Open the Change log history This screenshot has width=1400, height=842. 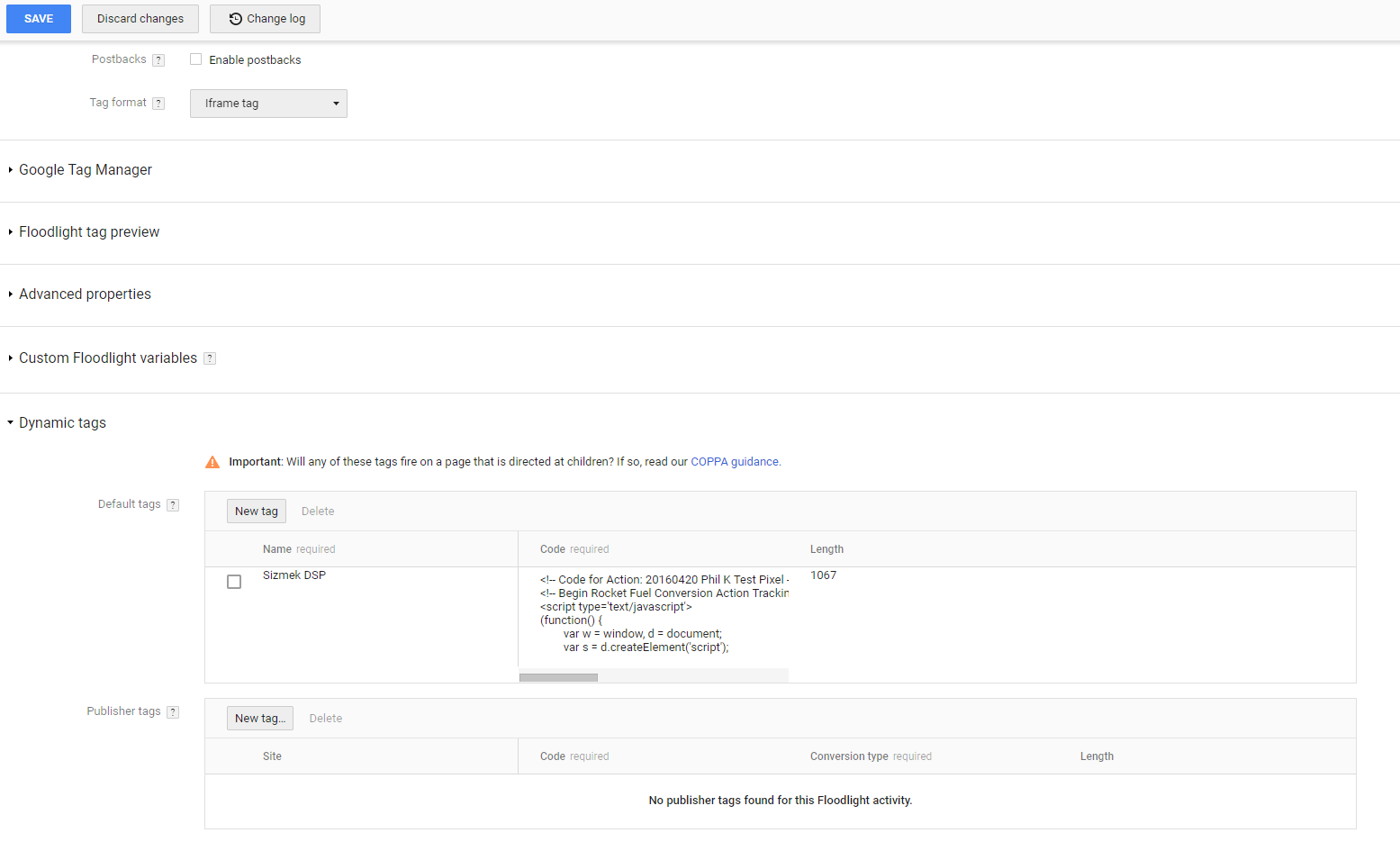[x=266, y=19]
